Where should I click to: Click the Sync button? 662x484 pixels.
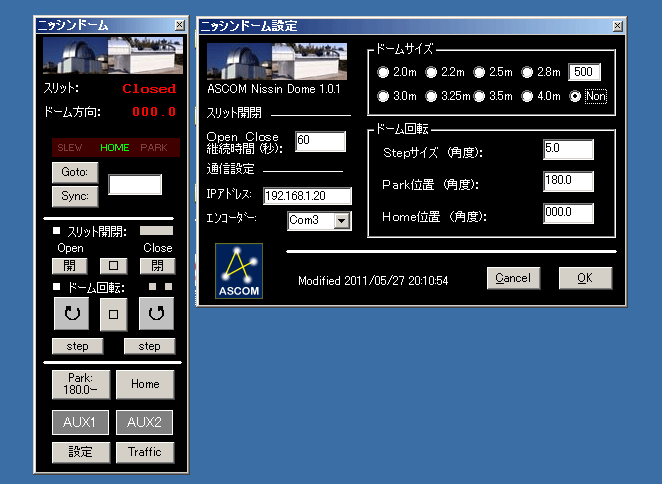click(75, 196)
